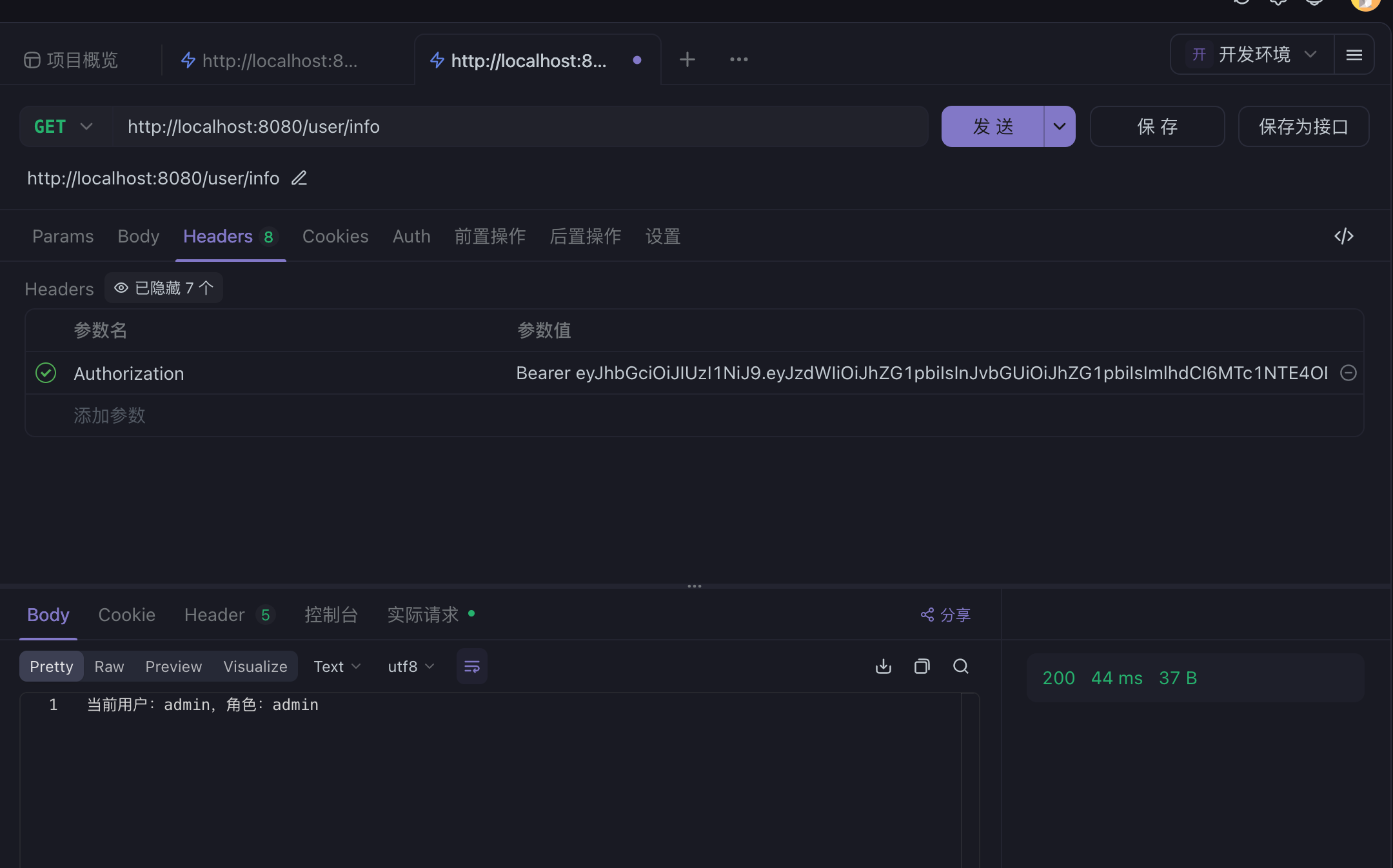1393x868 pixels.
Task: Open the hamburger menu next to environment
Action: click(1354, 55)
